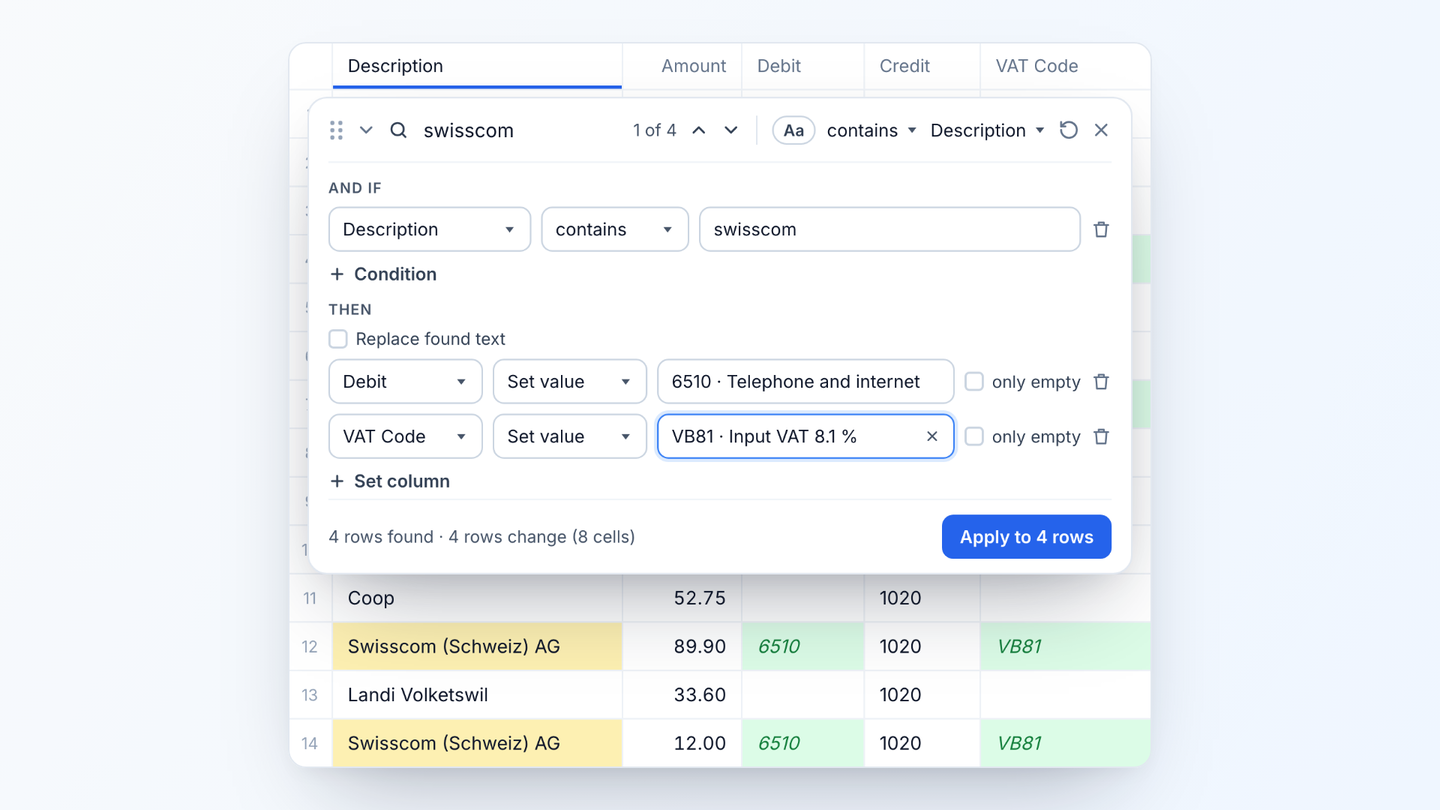The height and width of the screenshot is (810, 1440).
Task: Click the 6510 debit preview in row 14
Action: tap(803, 743)
